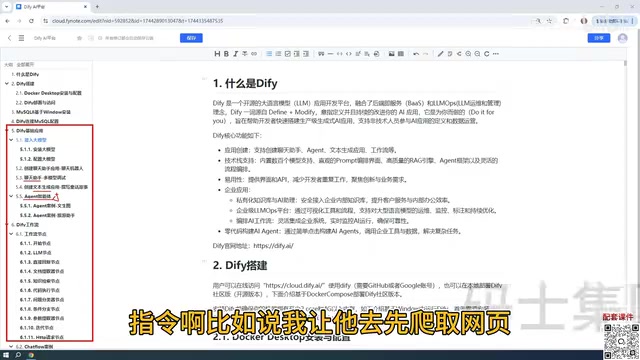Click 分享 blue share button
The height and width of the screenshot is (360, 640).
[599, 38]
